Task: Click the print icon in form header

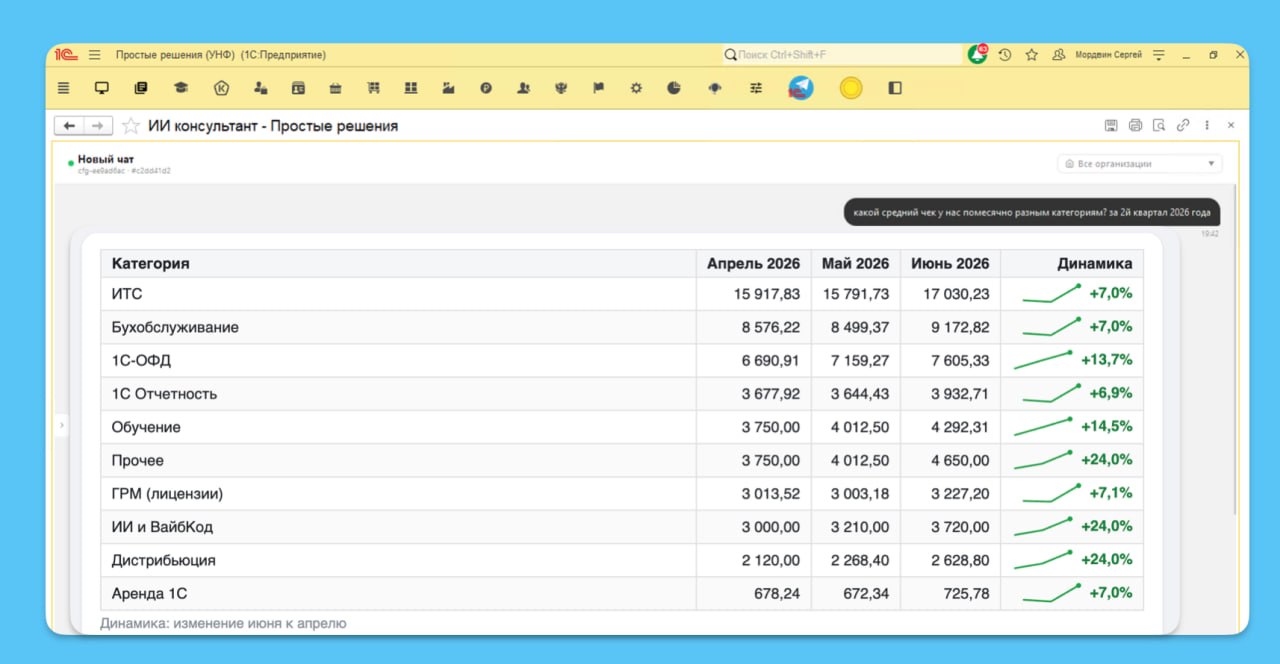Action: click(x=1135, y=125)
